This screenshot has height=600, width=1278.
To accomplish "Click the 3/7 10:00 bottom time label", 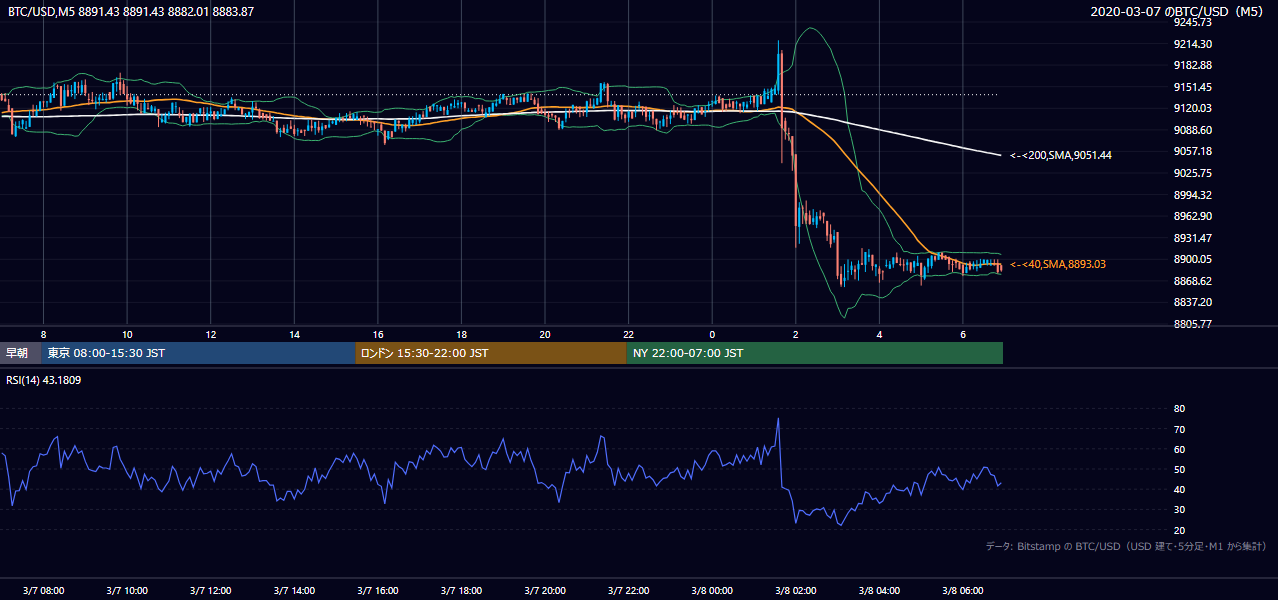I will [127, 591].
